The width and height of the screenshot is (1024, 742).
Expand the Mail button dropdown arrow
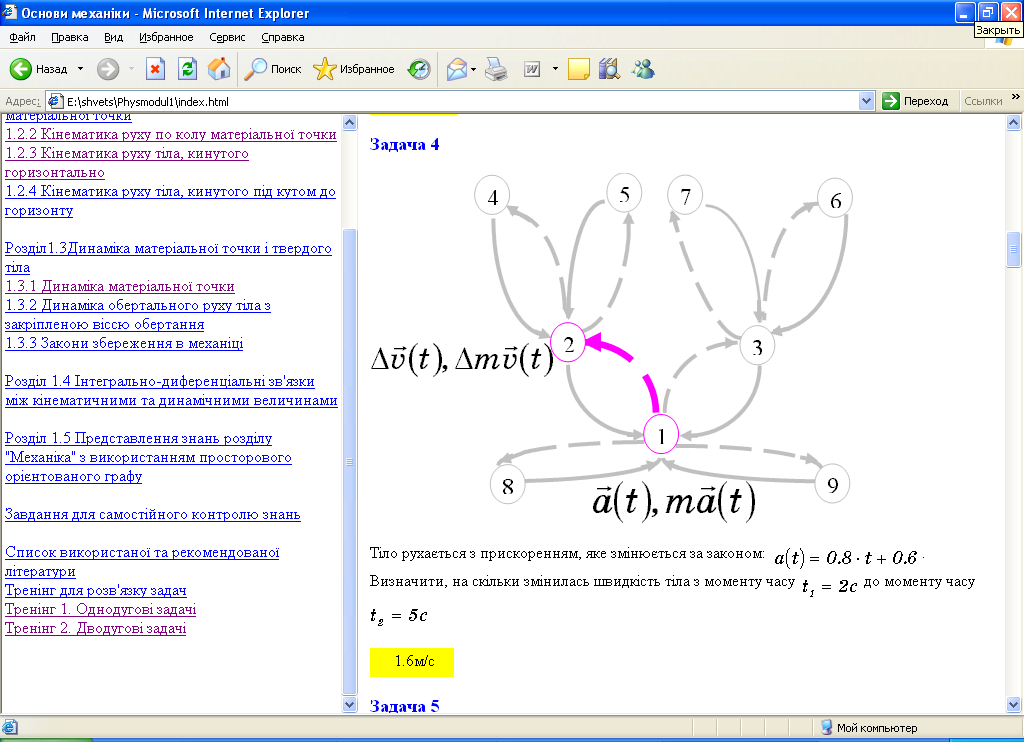473,69
